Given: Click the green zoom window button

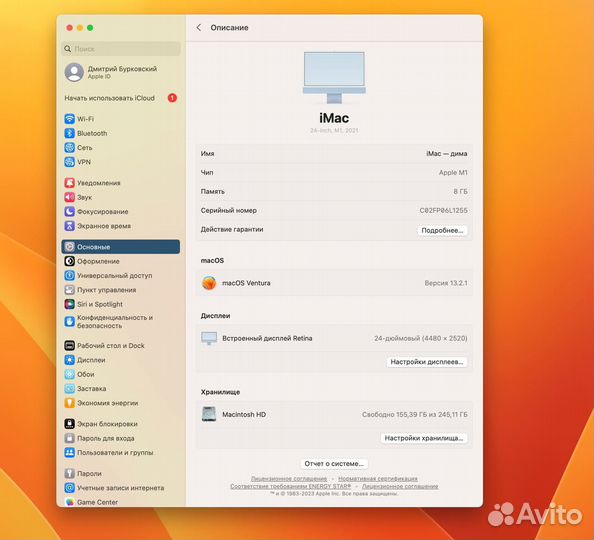Looking at the screenshot, I should click(x=90, y=28).
